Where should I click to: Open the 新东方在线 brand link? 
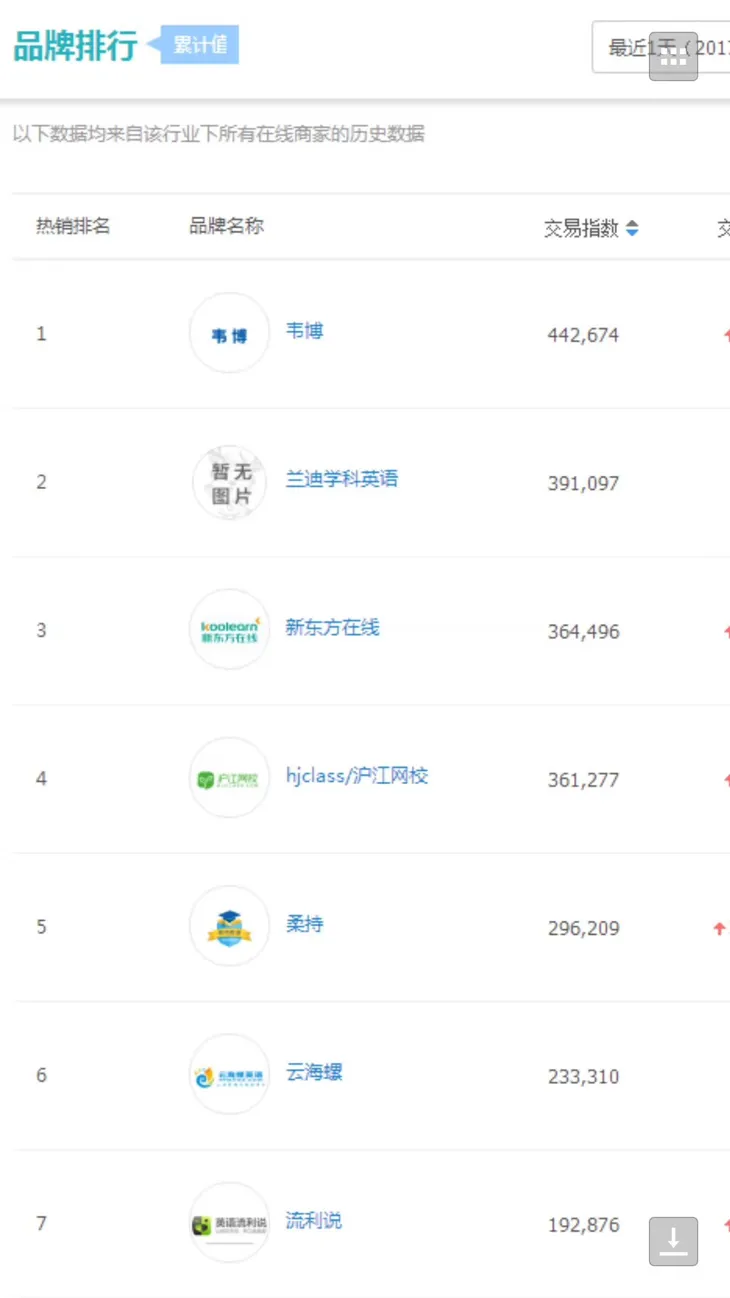pyautogui.click(x=332, y=628)
